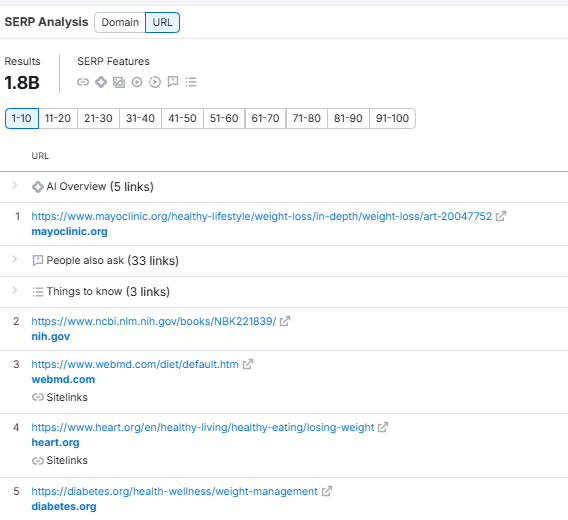Viewport: 568px width, 520px height.
Task: Open the mayoclinic.org weight-loss article URL
Action: pos(262,216)
